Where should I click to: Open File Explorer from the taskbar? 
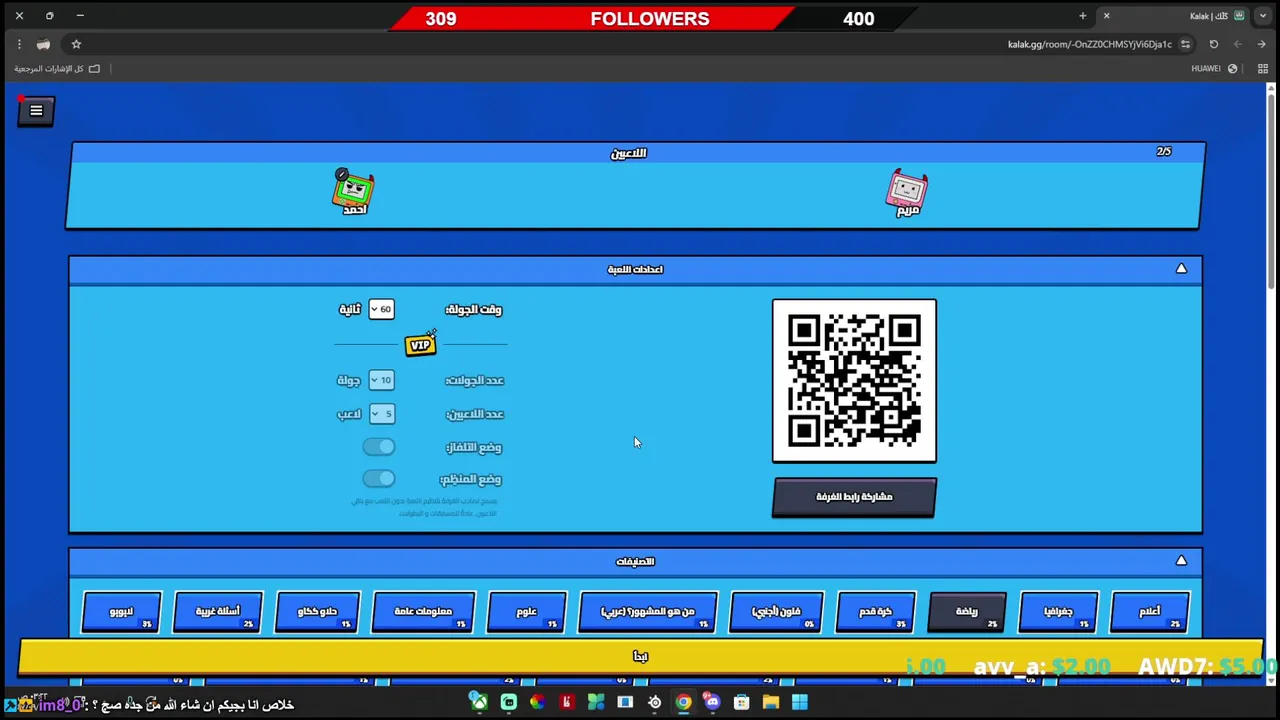pos(770,703)
